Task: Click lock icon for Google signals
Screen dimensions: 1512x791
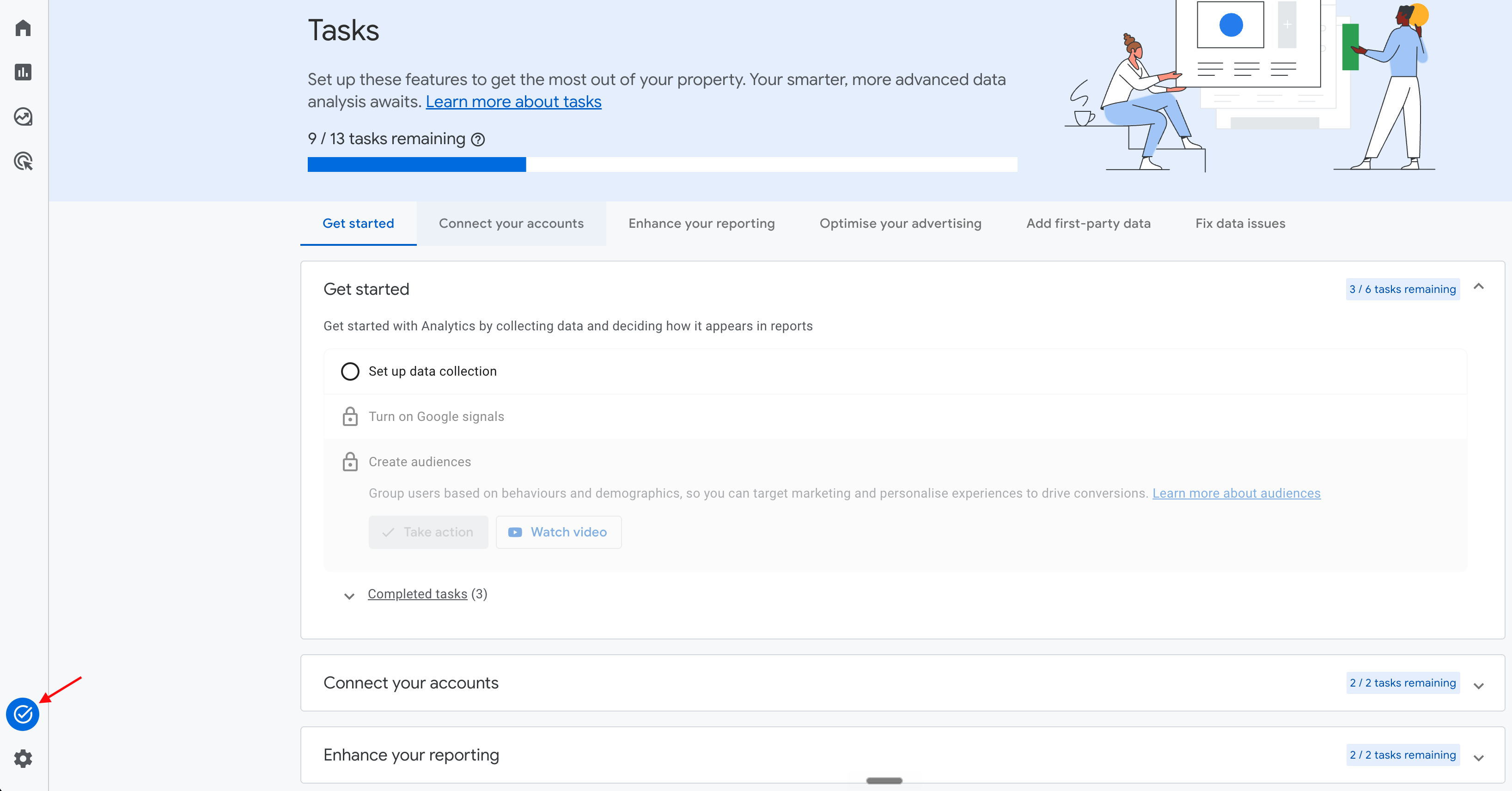Action: (350, 417)
